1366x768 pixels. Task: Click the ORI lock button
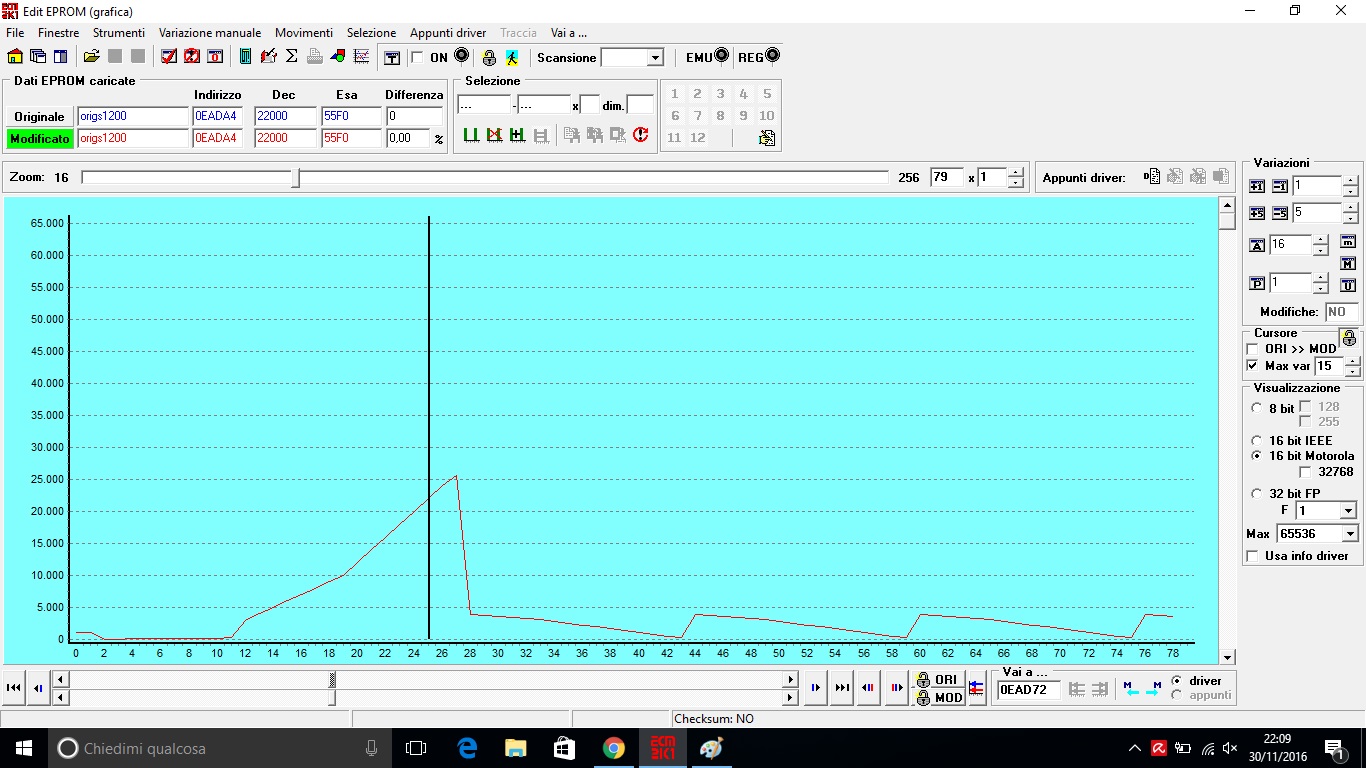click(938, 680)
